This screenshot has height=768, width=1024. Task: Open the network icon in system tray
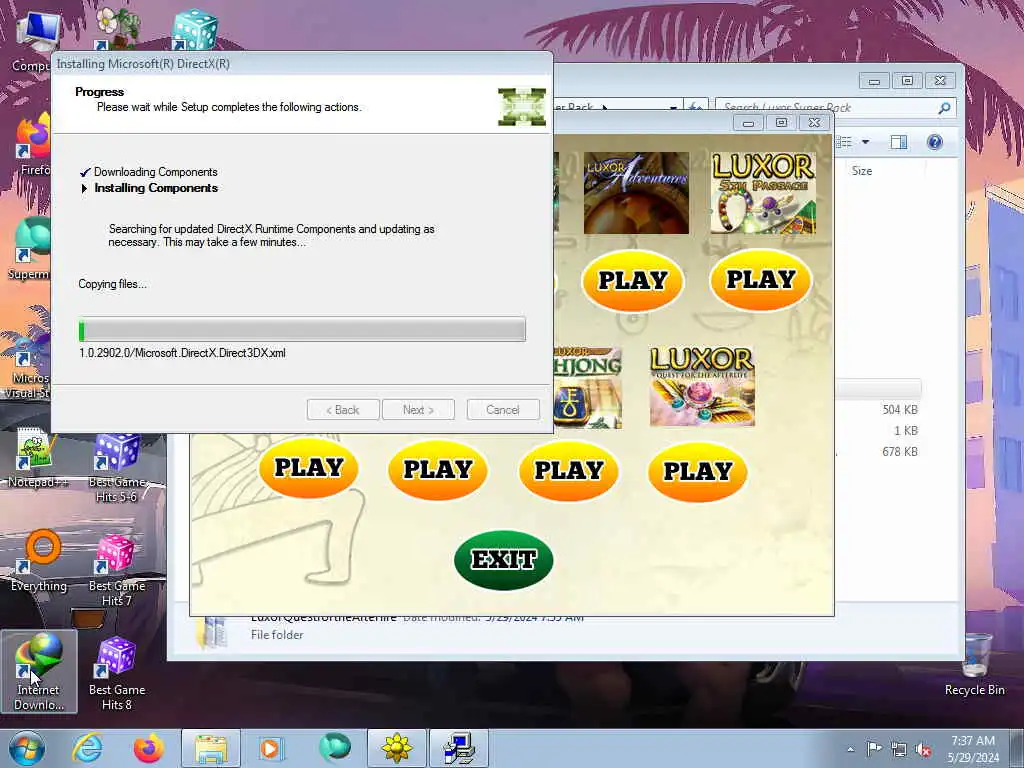tap(899, 749)
